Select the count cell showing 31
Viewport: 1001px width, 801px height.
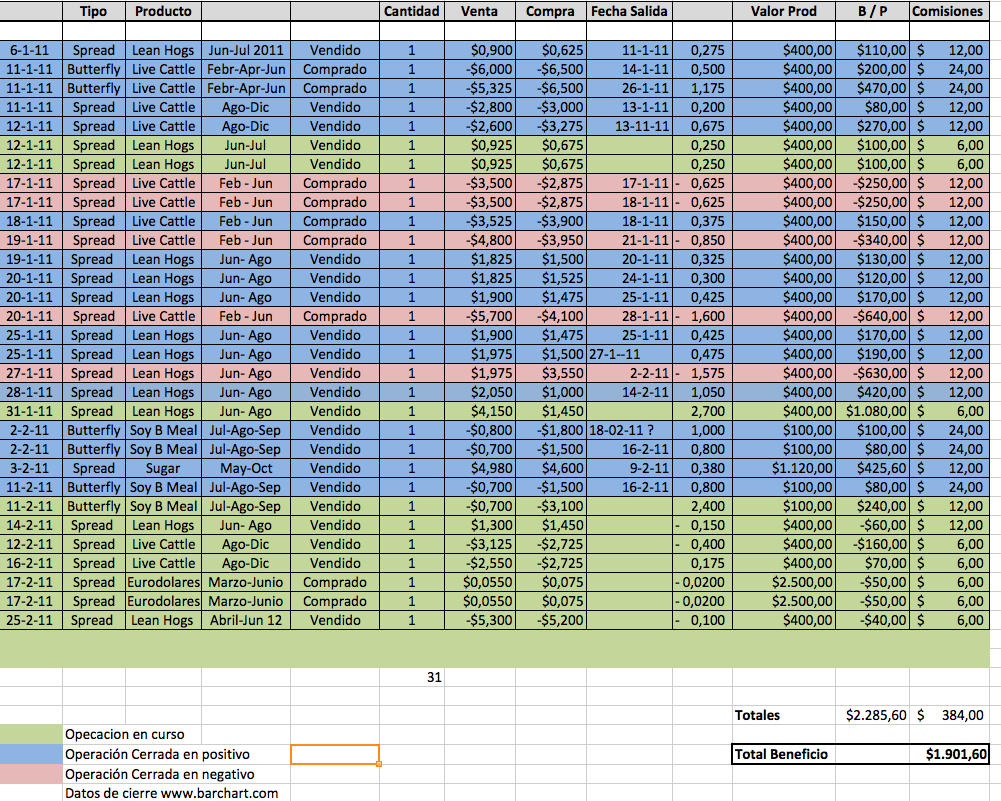pos(412,677)
